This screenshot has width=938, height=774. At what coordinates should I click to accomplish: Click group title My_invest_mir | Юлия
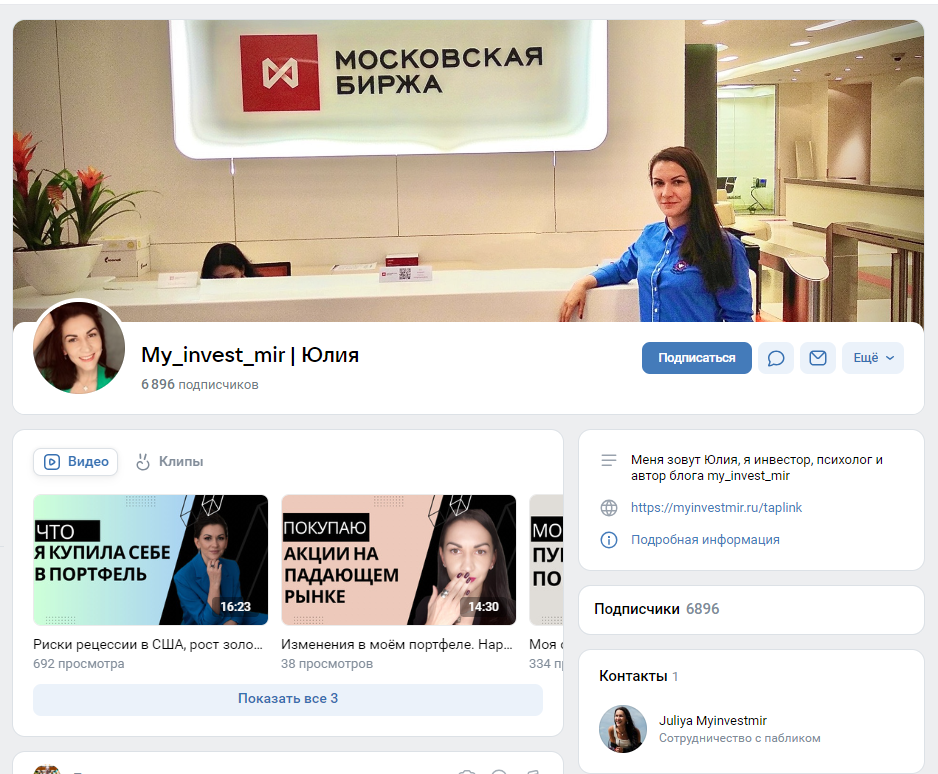(250, 355)
